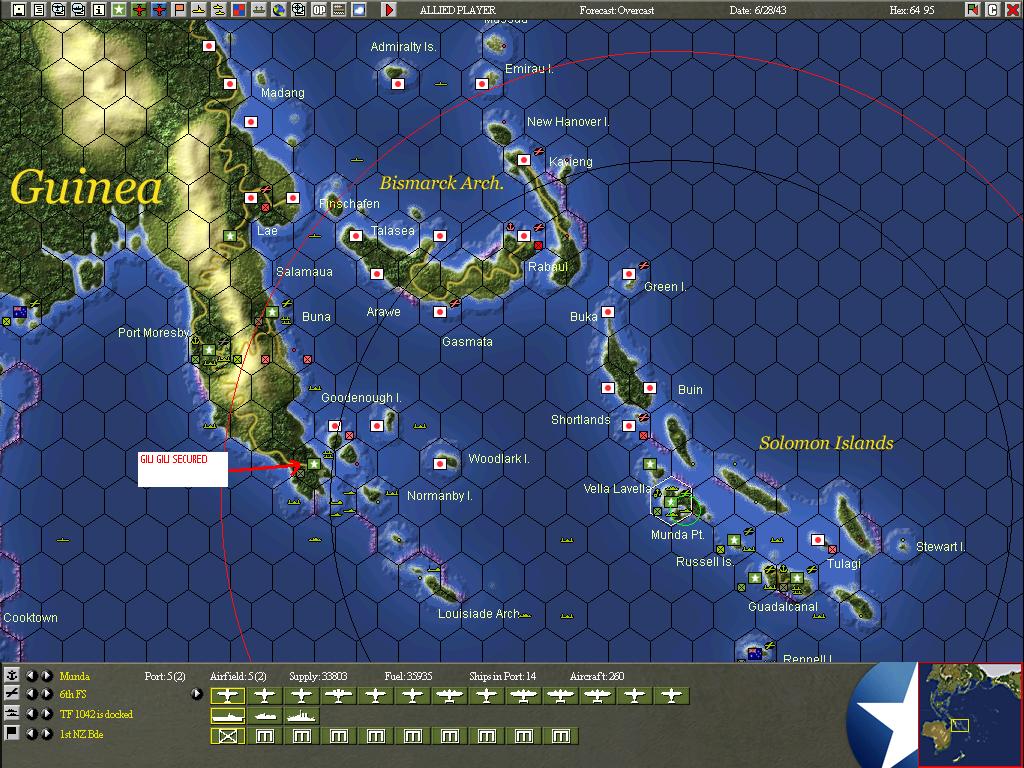Select the highlighted infantry unit icon for 1st NZ Bde
Screen dimensions: 1024x768
pos(228,737)
